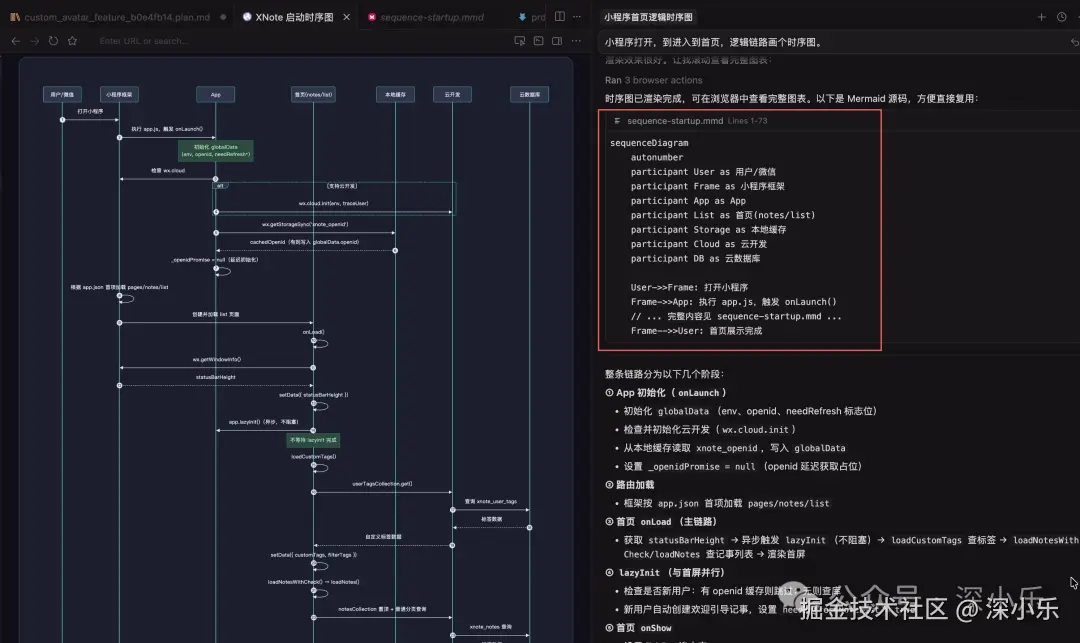Image resolution: width=1080 pixels, height=643 pixels.
Task: Toggle the pin icon on the prd tab
Action: [x=521, y=16]
